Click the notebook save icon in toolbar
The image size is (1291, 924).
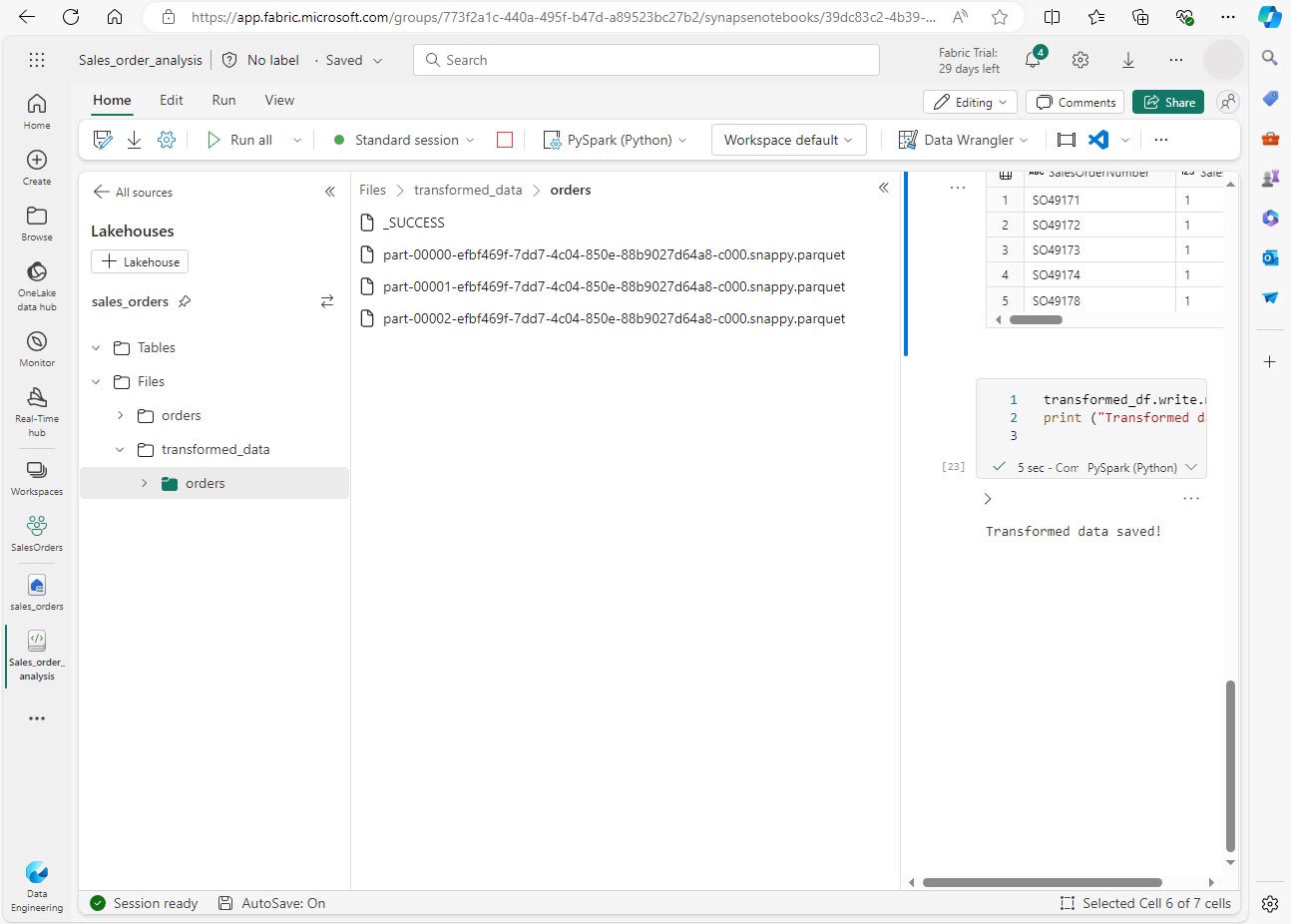tap(102, 140)
